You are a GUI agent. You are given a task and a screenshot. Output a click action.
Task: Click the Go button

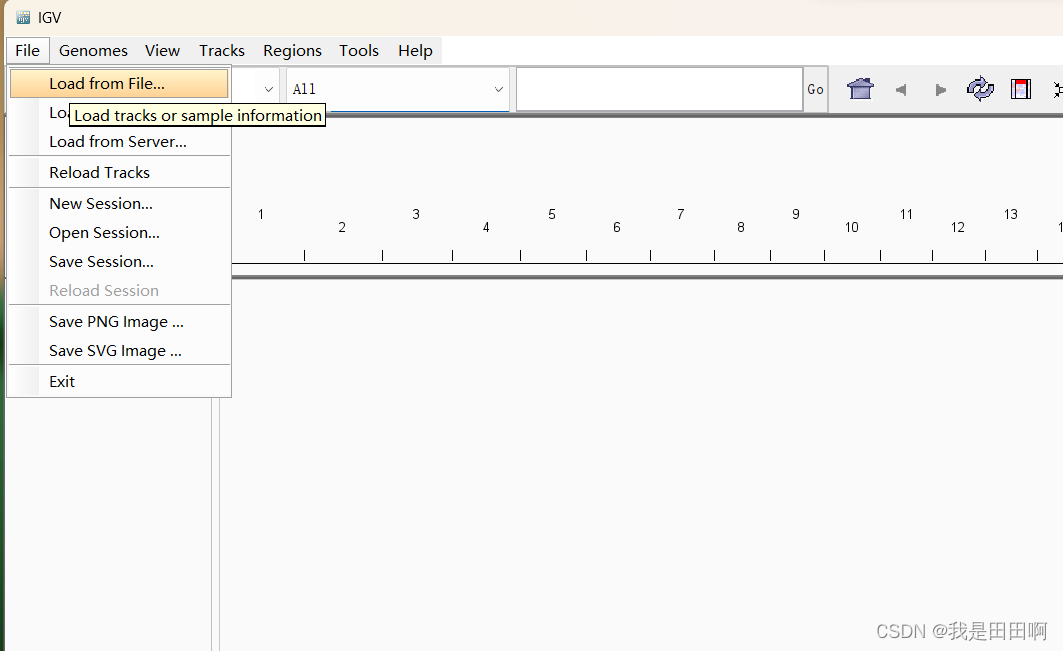coord(816,89)
